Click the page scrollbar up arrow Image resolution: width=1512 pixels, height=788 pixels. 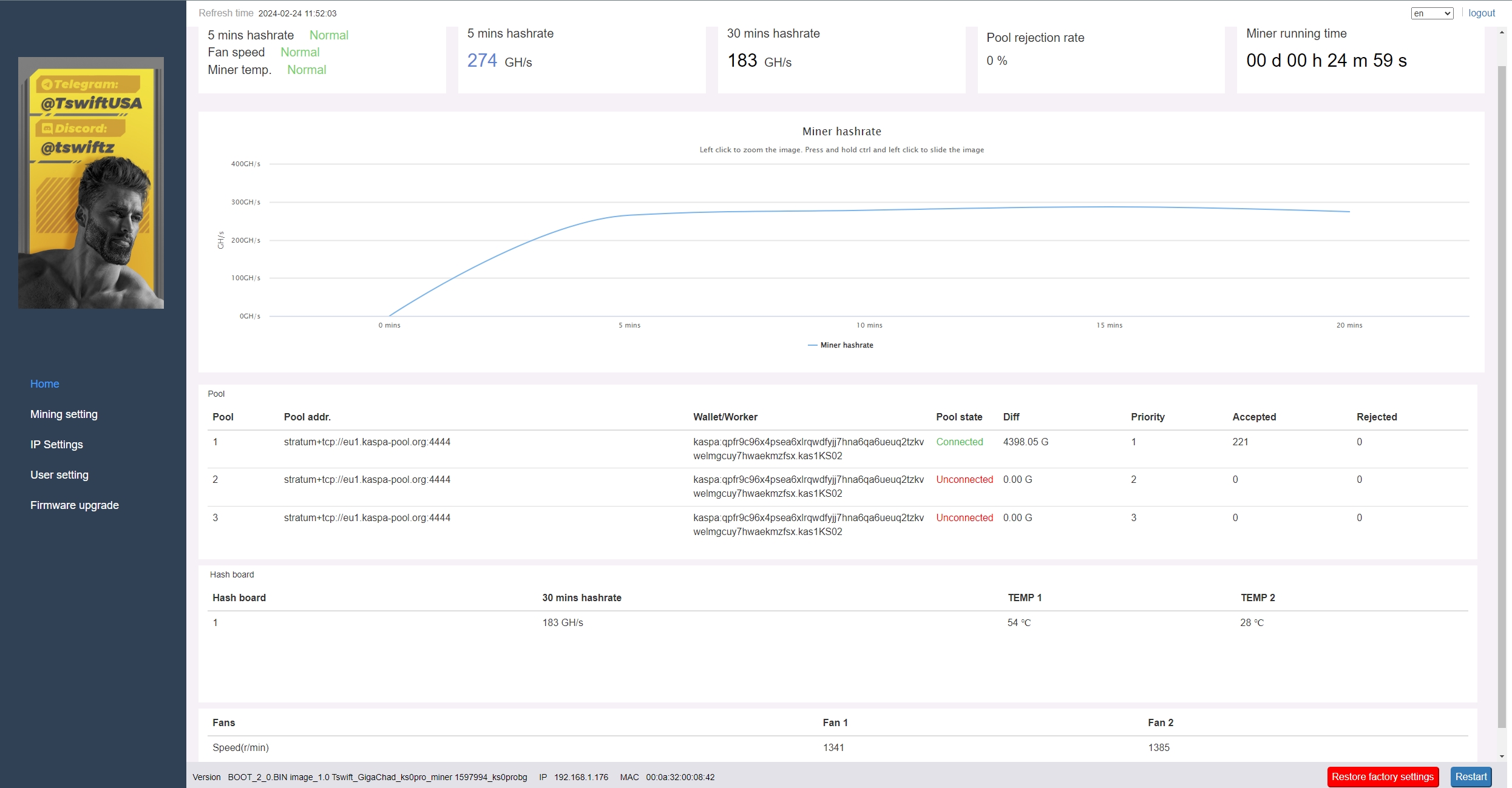[1502, 32]
